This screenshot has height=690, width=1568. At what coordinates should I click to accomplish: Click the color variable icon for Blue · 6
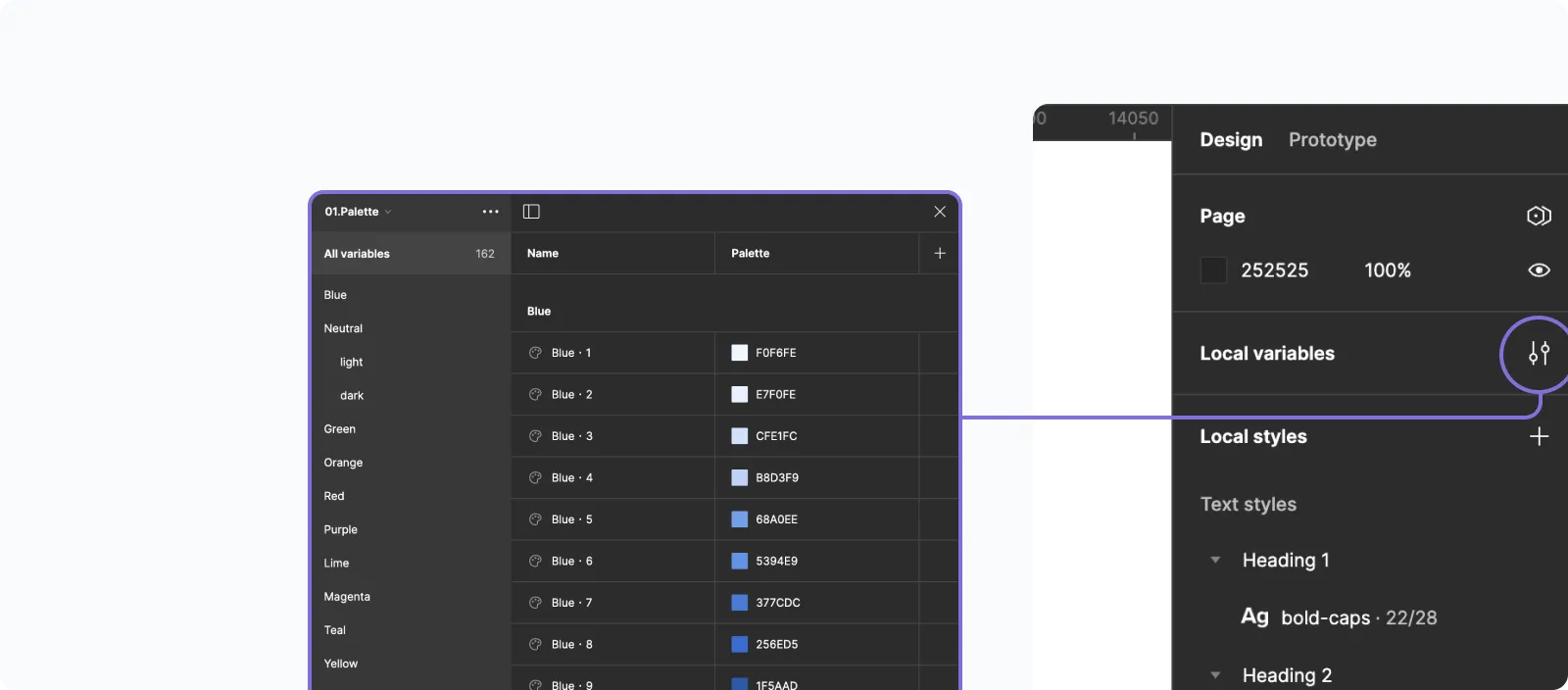pyautogui.click(x=535, y=561)
